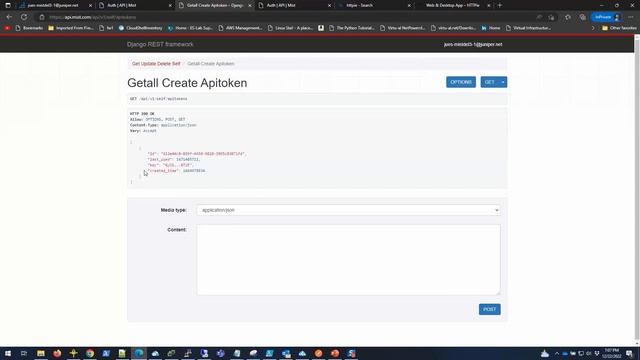The image size is (640, 360).
Task: Open the volume icon in system tray
Action: 589,353
